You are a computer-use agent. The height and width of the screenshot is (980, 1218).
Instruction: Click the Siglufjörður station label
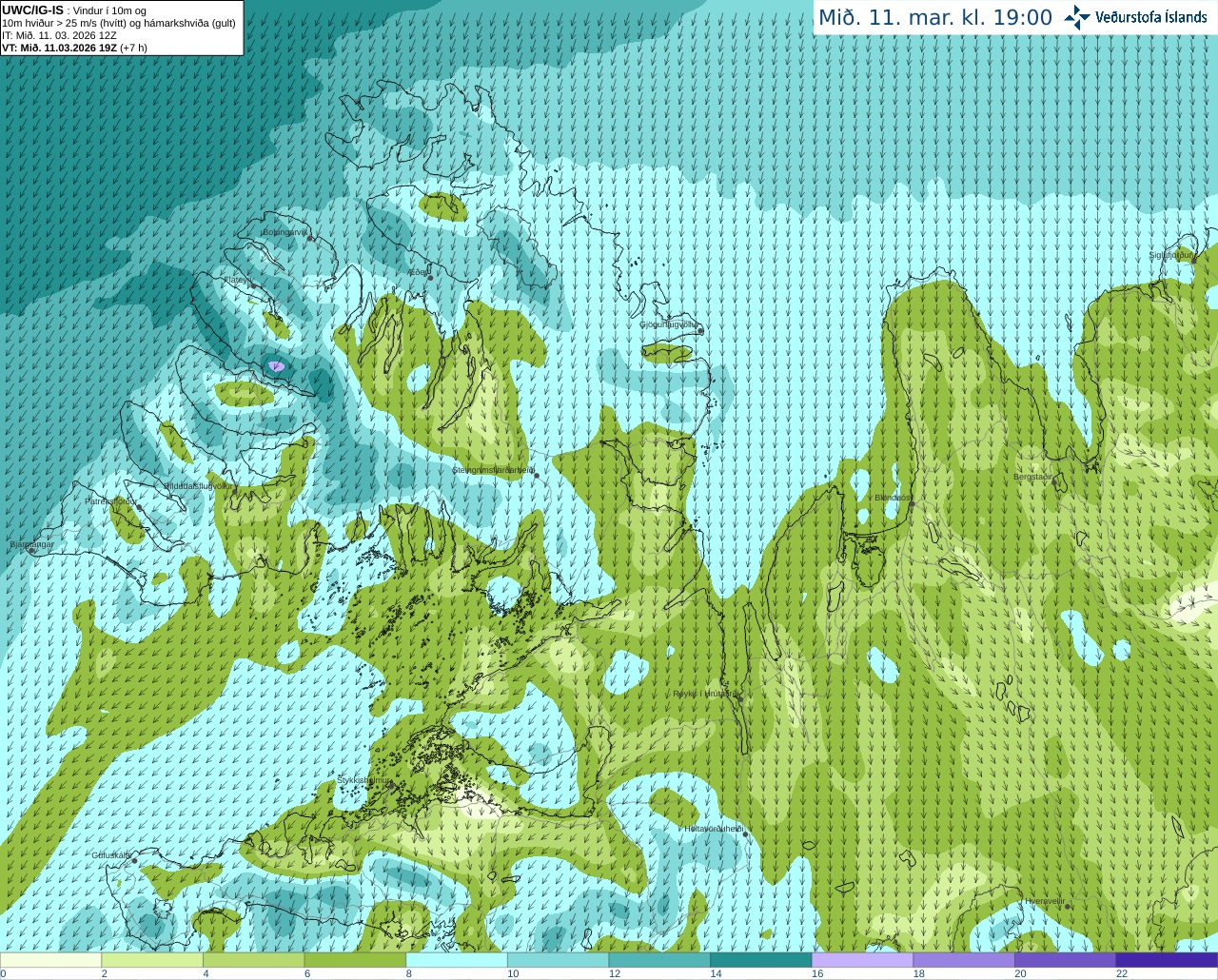[x=1170, y=255]
